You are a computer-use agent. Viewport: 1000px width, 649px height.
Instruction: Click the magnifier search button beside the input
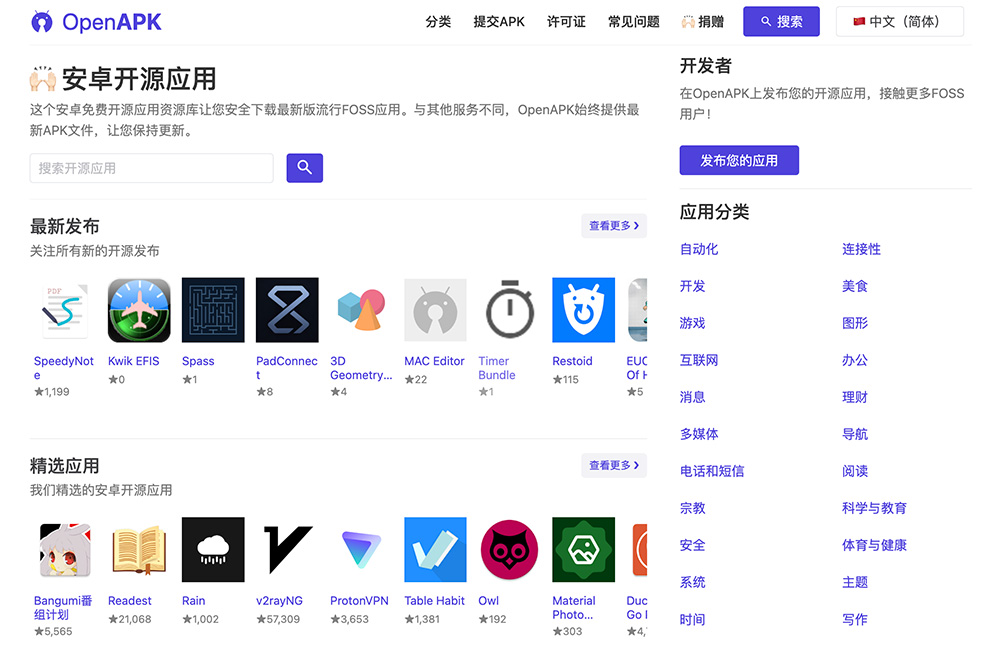(304, 168)
